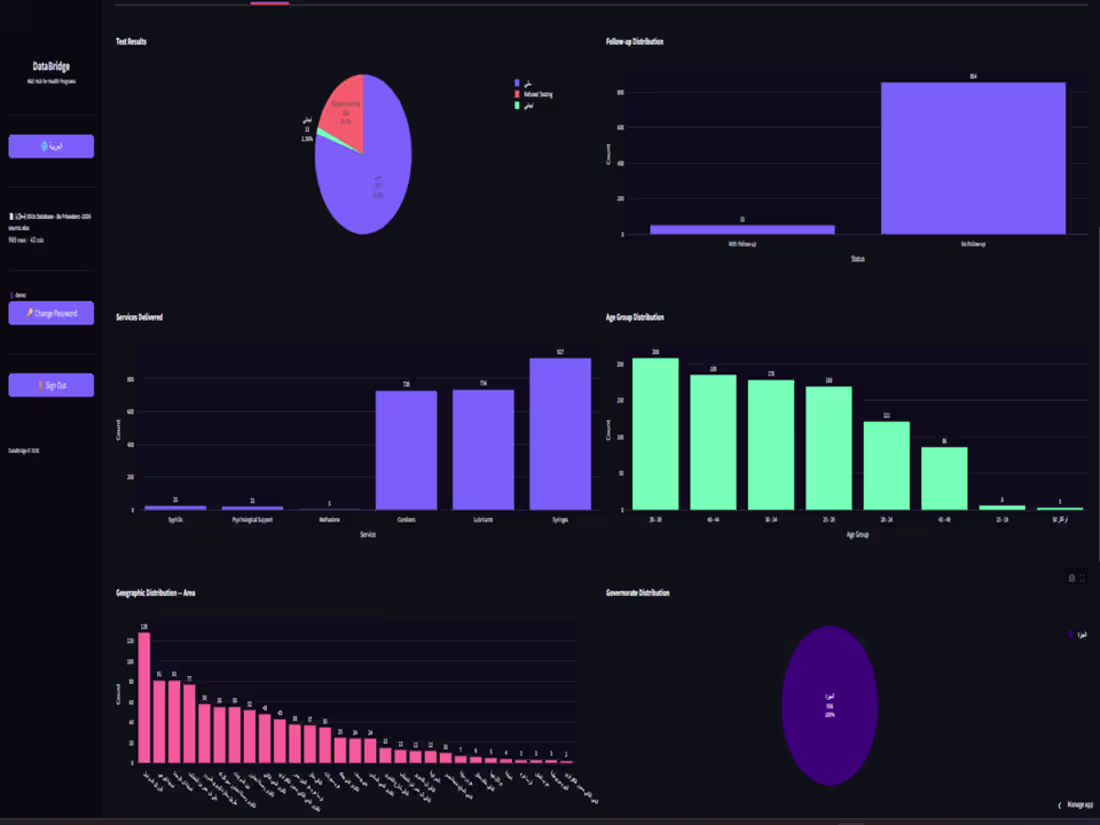
Task: Toggle the purple legend entry in Test Results
Action: pos(523,83)
